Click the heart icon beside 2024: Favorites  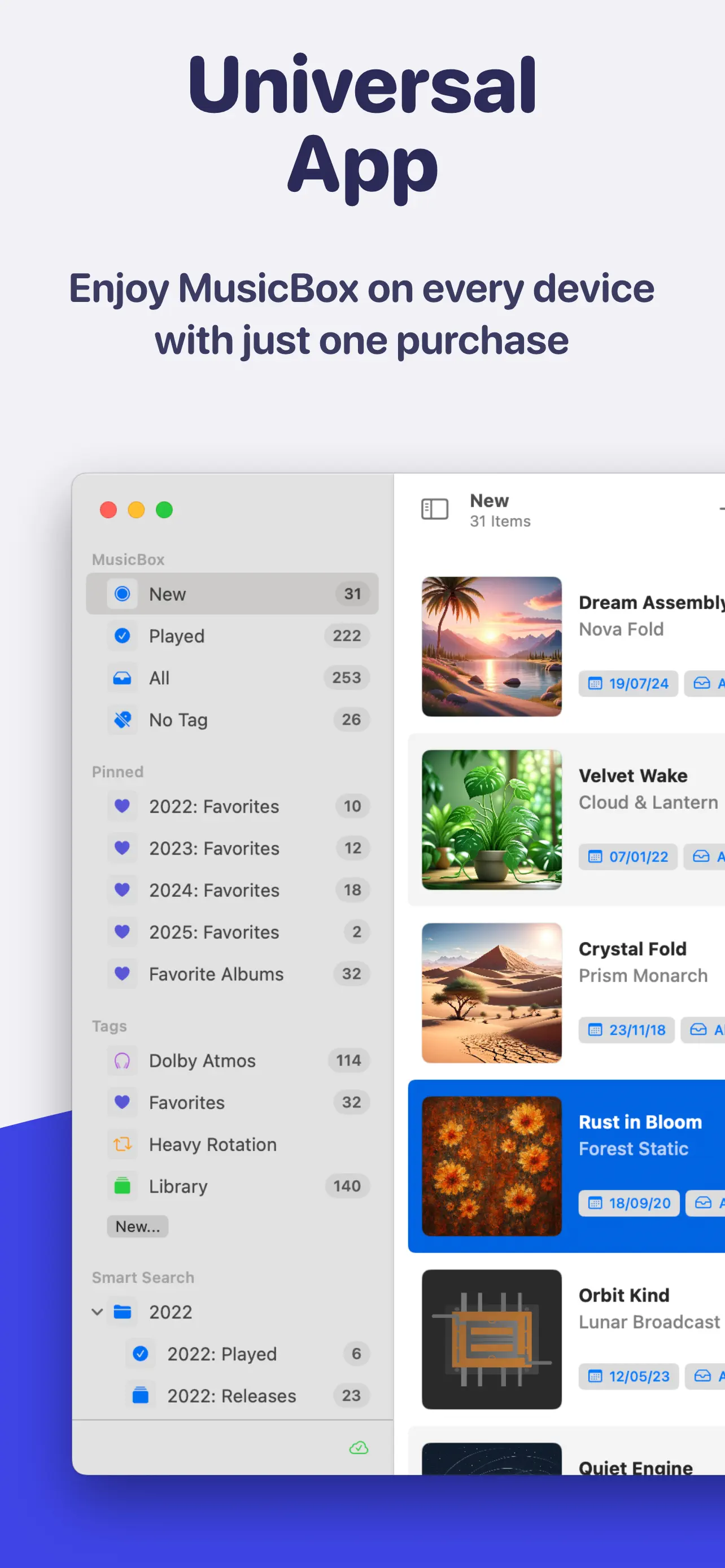click(x=123, y=890)
